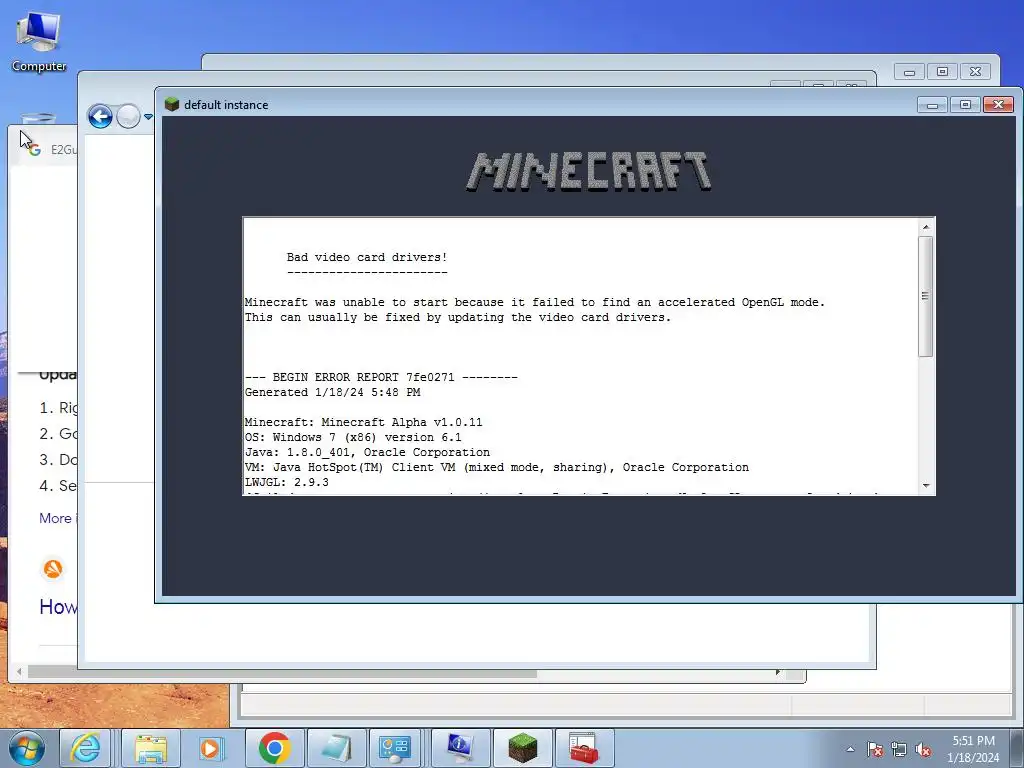Click "Java: 1.8.0_401" line
The width and height of the screenshot is (1024, 768).
(x=367, y=453)
